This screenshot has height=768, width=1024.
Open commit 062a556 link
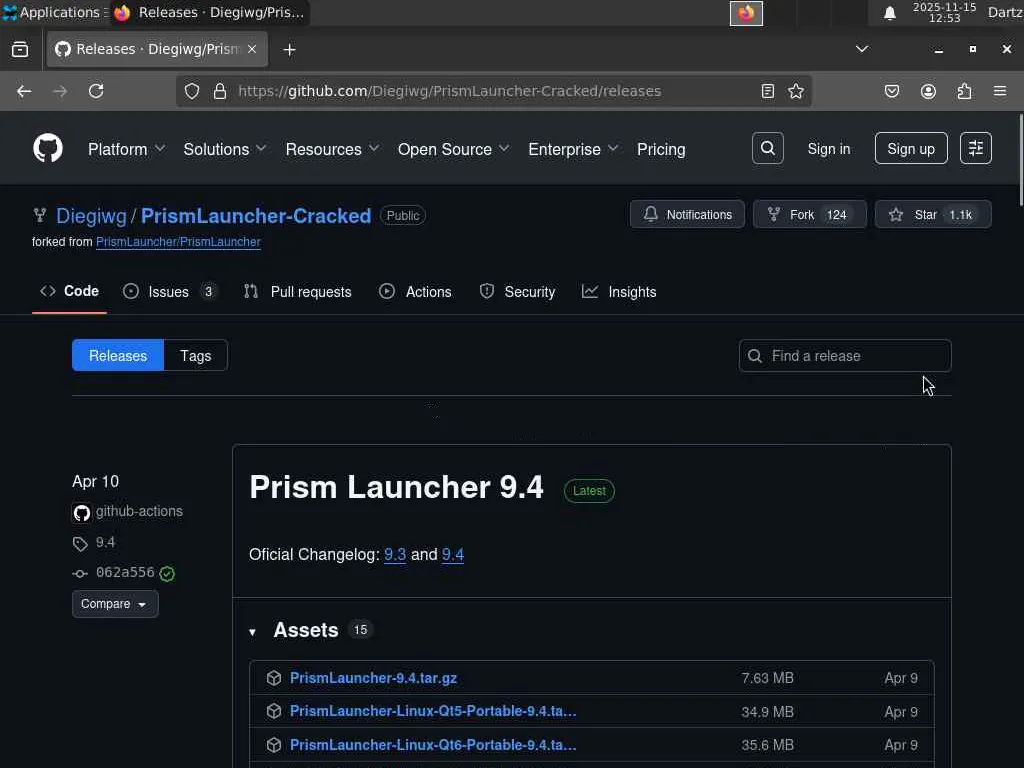(125, 573)
